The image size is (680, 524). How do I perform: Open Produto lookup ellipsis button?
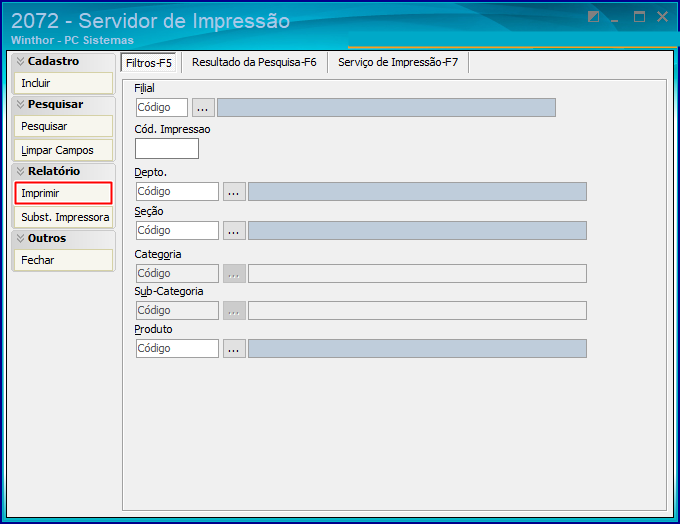click(234, 348)
